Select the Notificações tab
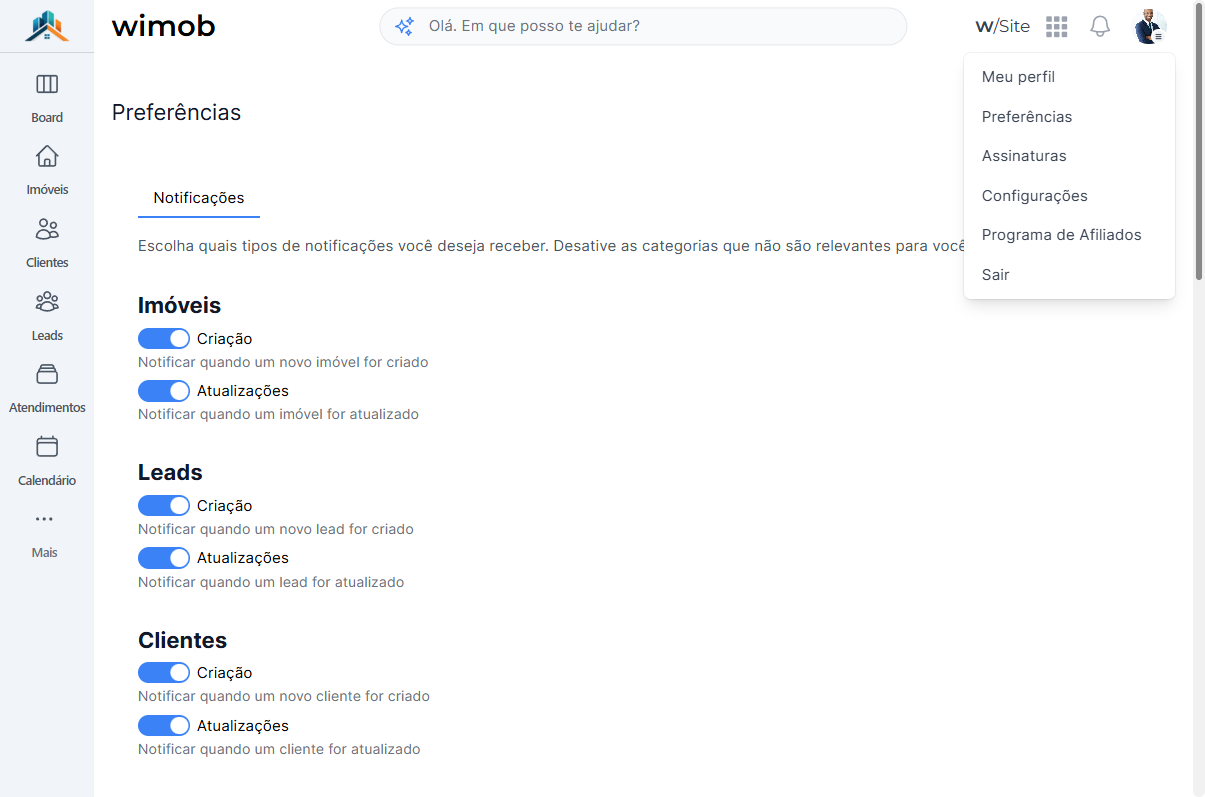Viewport: 1205px width, 797px height. [199, 198]
